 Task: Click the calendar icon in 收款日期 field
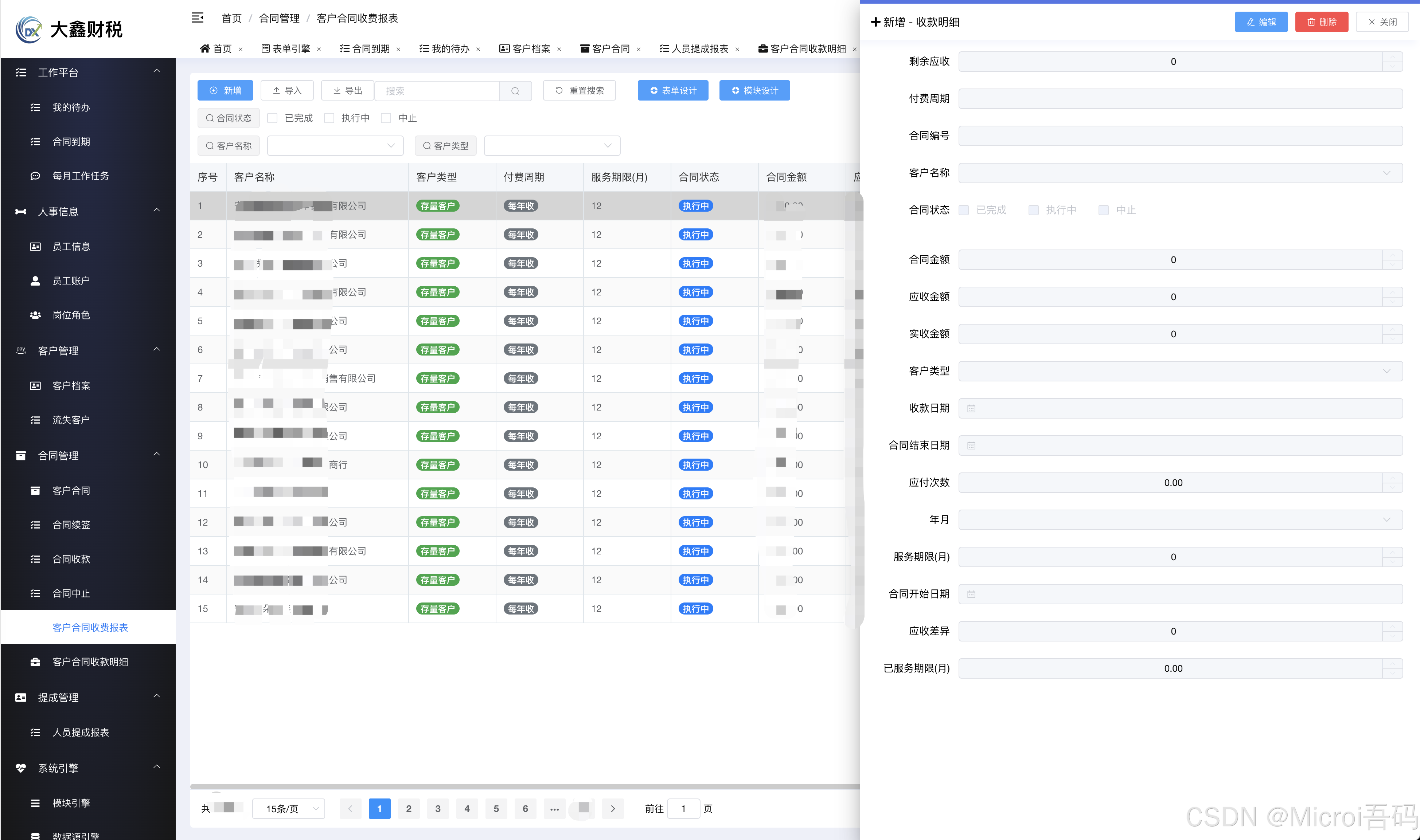[971, 408]
